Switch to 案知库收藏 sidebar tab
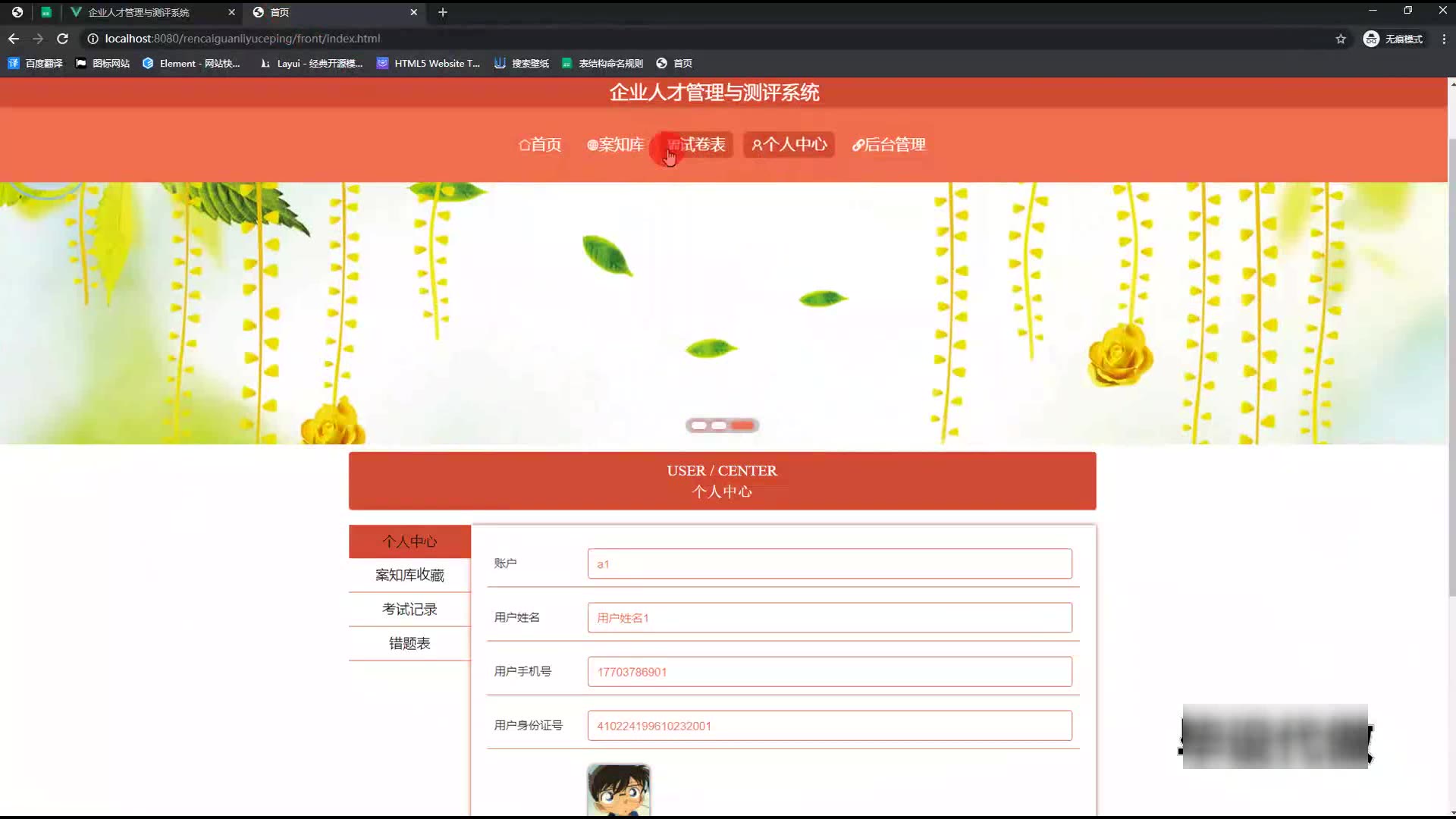 pyautogui.click(x=409, y=576)
